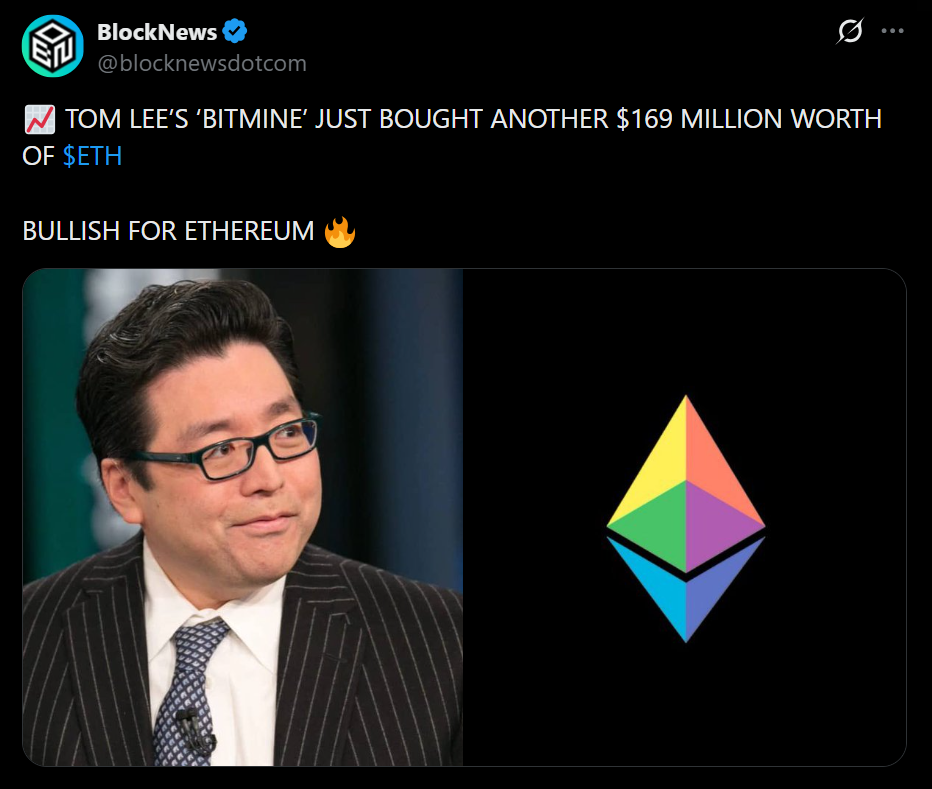Screen dimensions: 932x789
Task: Click the 'BULLISH FOR ETHEREUM' text line
Action: 168,231
